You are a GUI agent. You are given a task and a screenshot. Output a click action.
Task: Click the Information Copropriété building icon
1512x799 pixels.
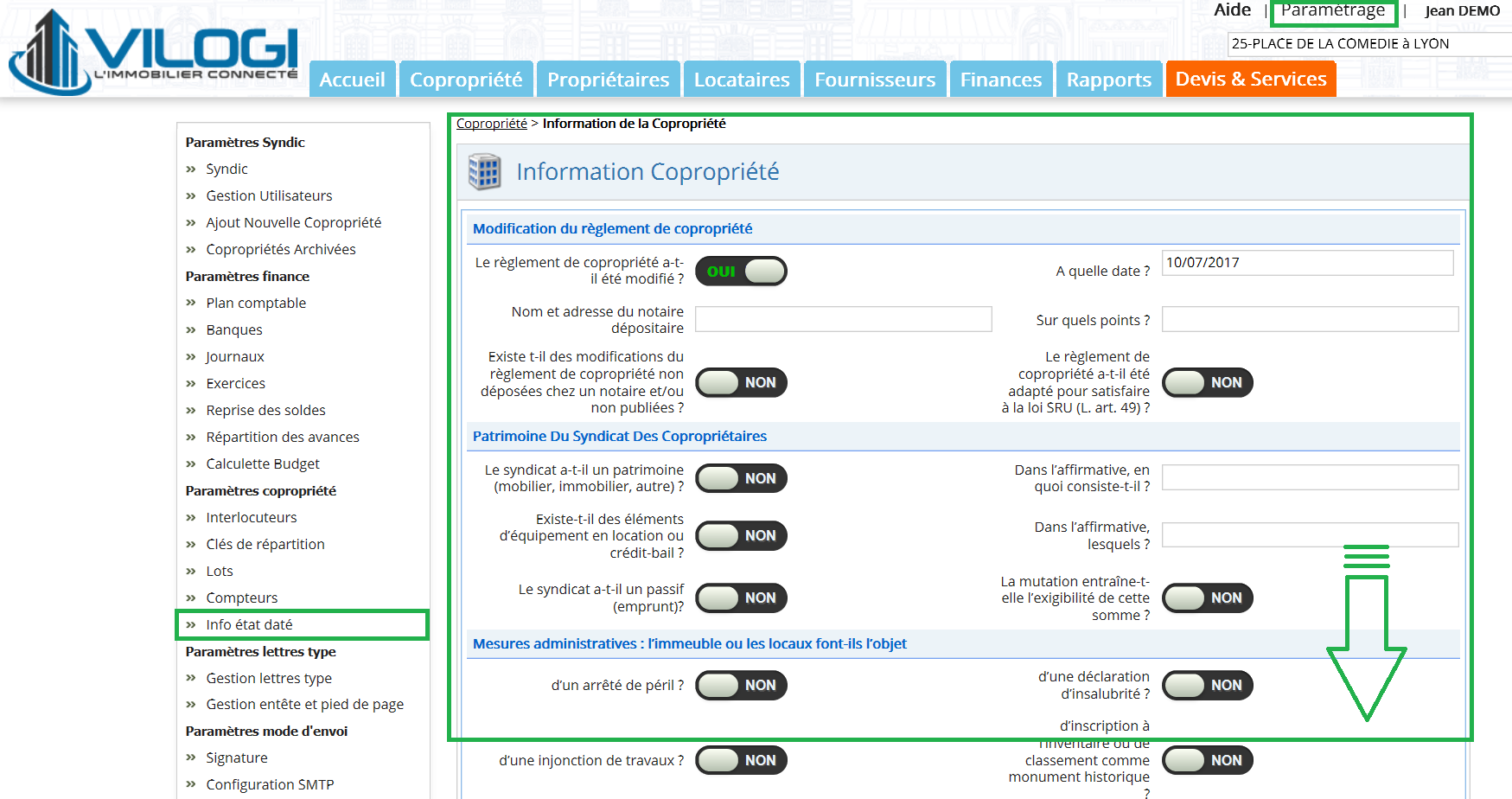tap(484, 171)
